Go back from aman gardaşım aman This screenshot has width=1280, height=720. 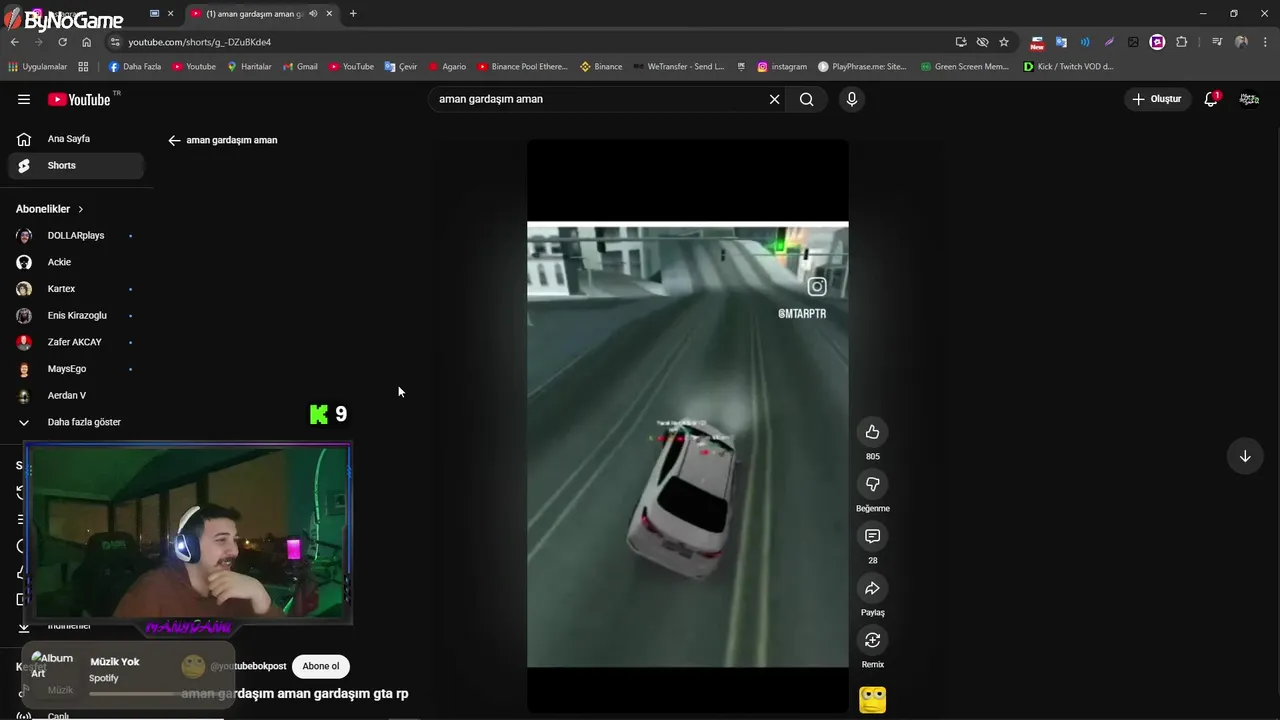point(174,140)
